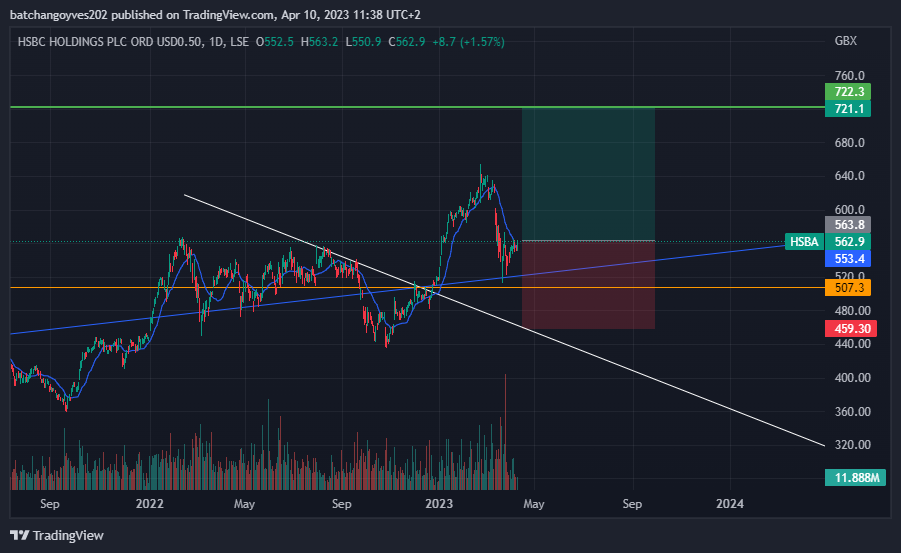Click the 2024 time axis label
The image size is (901, 553).
[x=730, y=504]
